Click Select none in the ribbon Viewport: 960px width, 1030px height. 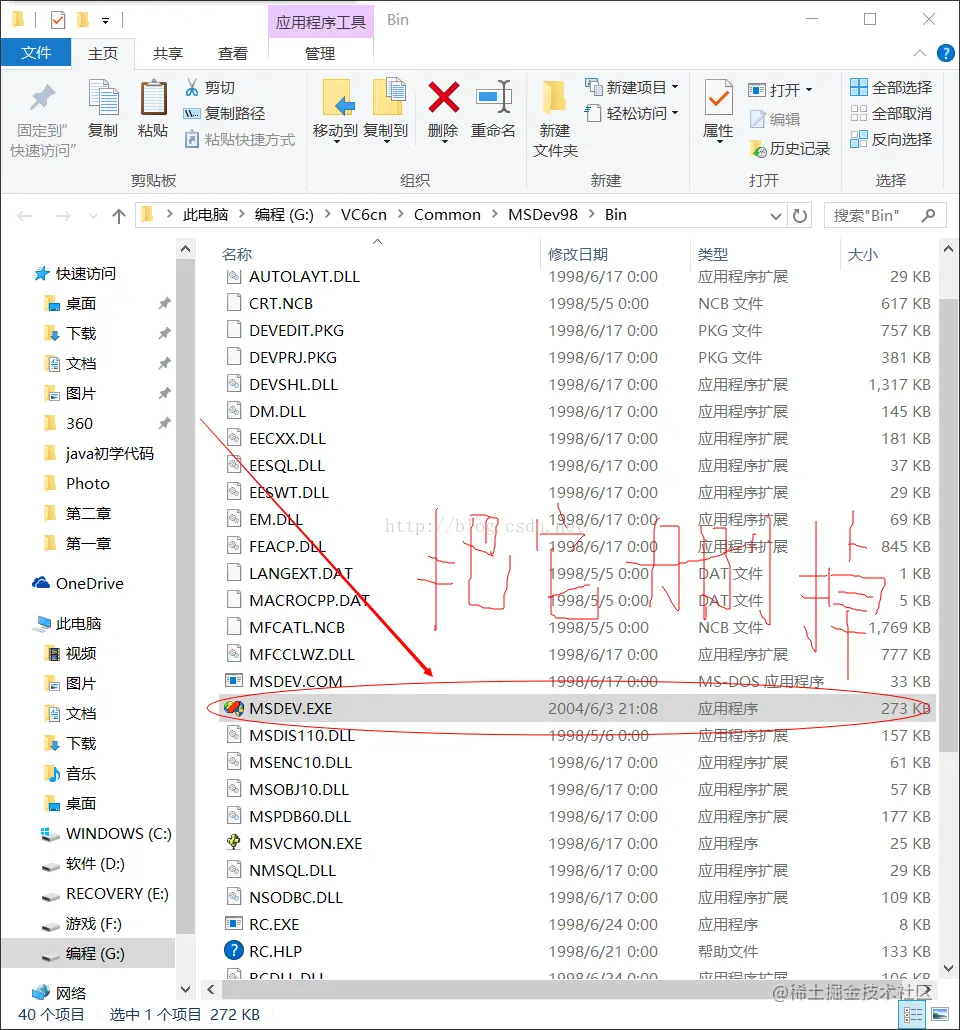[891, 114]
